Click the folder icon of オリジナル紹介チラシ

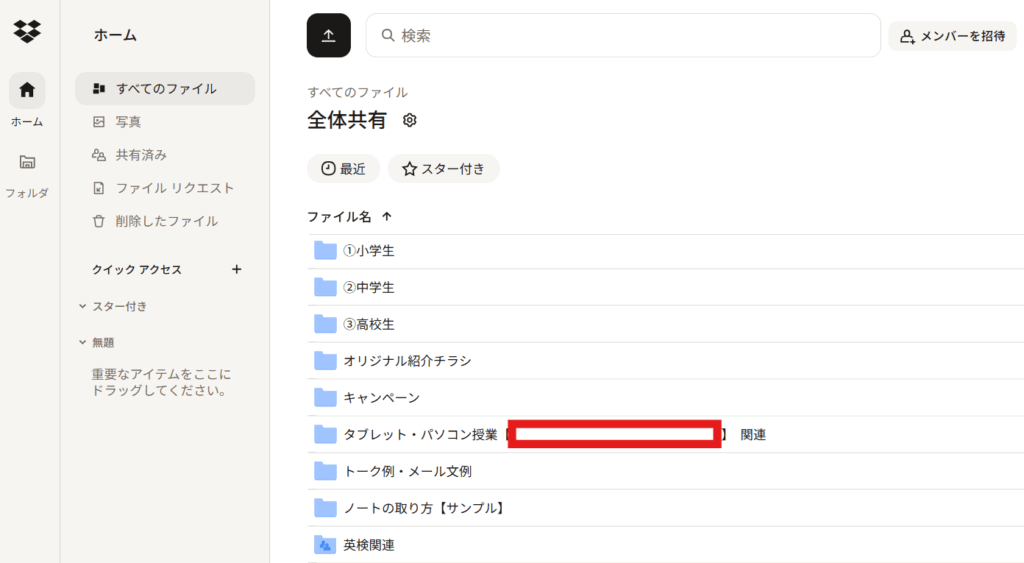tap(325, 361)
